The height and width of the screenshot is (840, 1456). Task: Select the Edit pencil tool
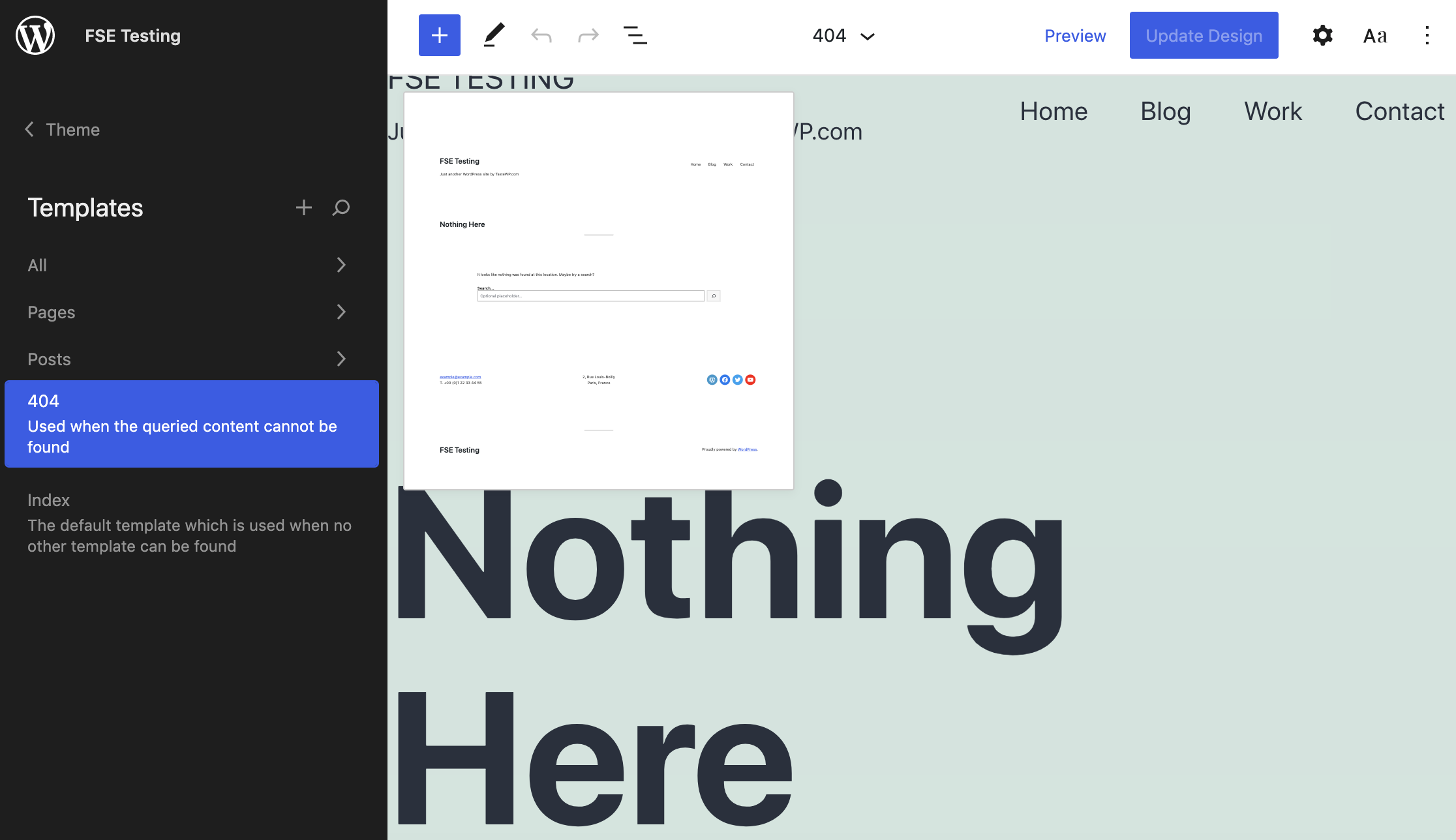[494, 35]
